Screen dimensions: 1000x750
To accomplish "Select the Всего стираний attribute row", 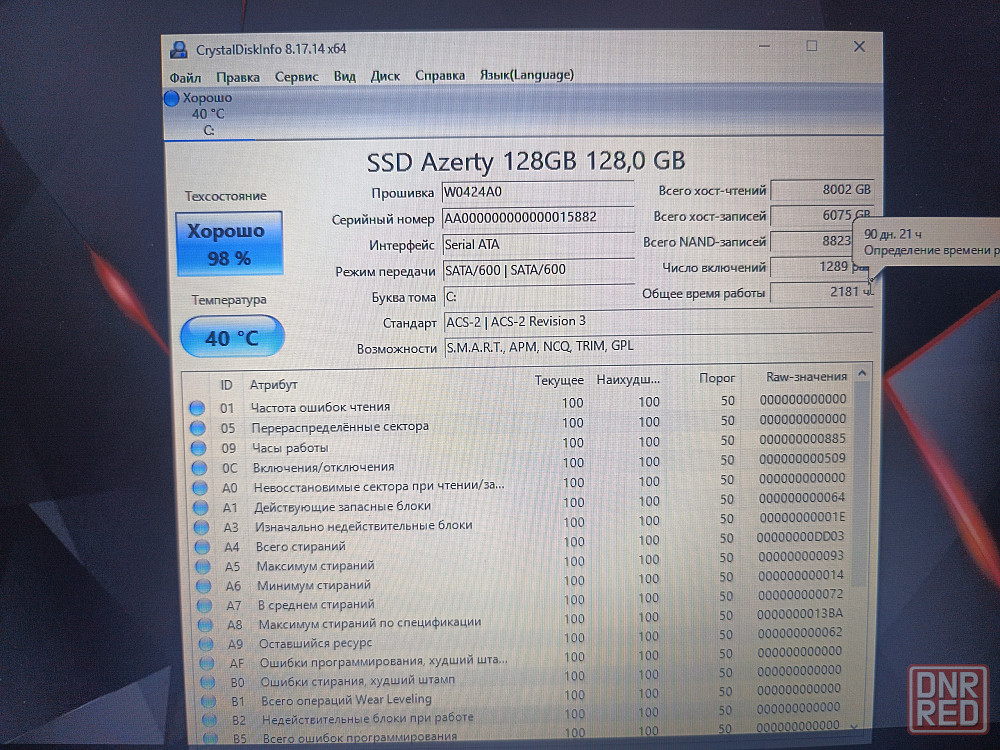I will tap(523, 543).
